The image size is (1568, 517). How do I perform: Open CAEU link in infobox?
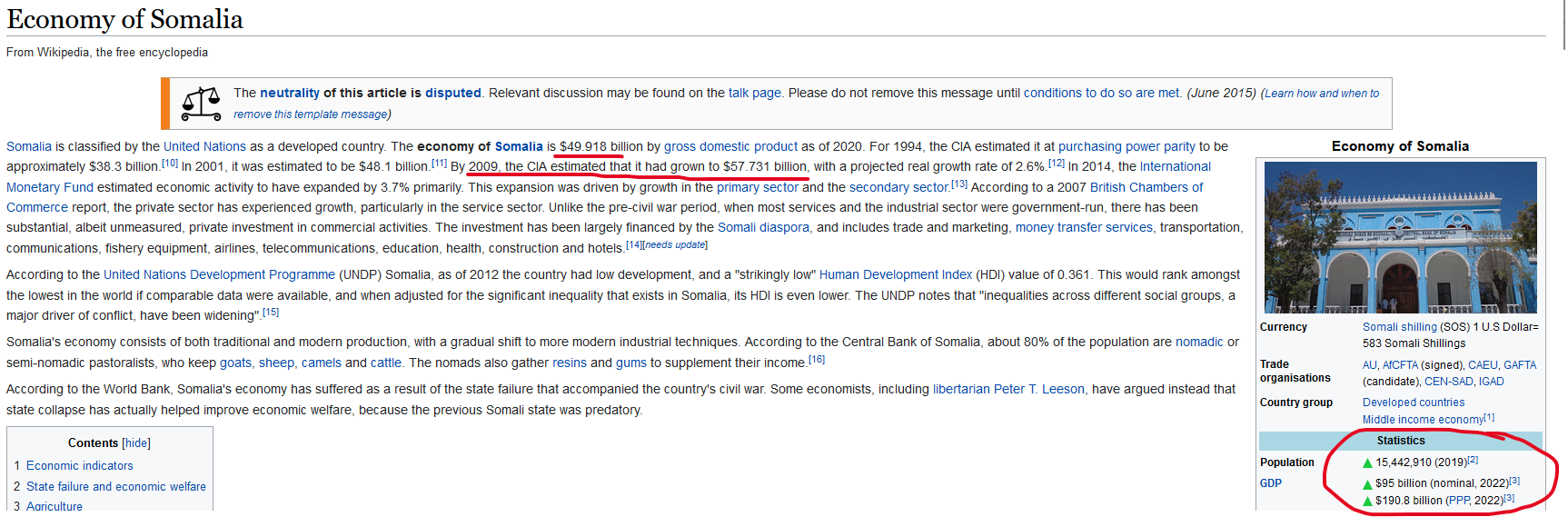[x=1482, y=365]
